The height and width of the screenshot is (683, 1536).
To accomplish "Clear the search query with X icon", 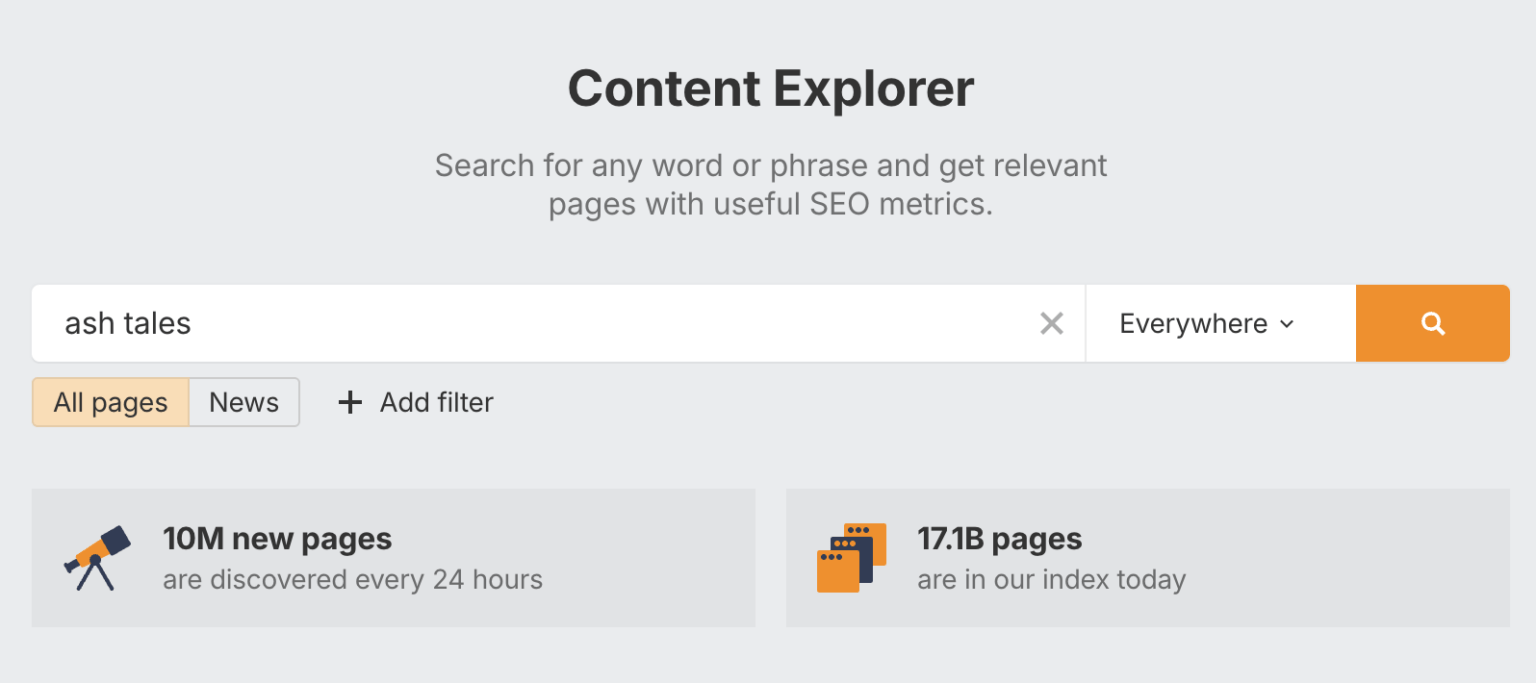I will tap(1051, 323).
